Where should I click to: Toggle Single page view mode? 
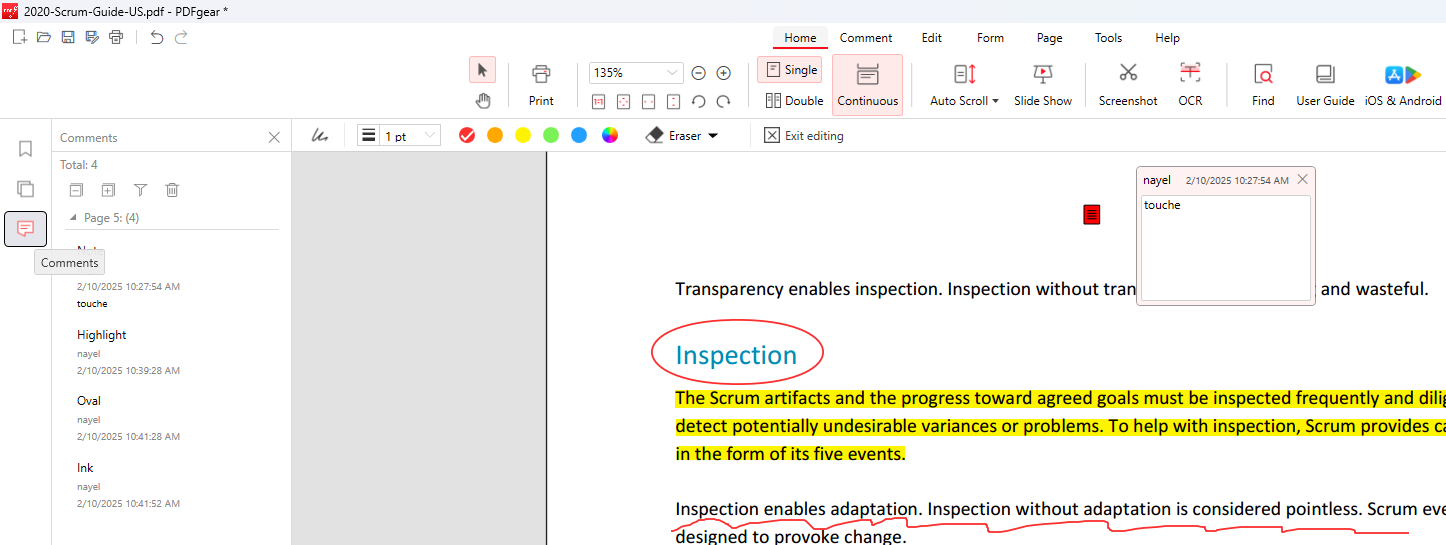point(790,70)
